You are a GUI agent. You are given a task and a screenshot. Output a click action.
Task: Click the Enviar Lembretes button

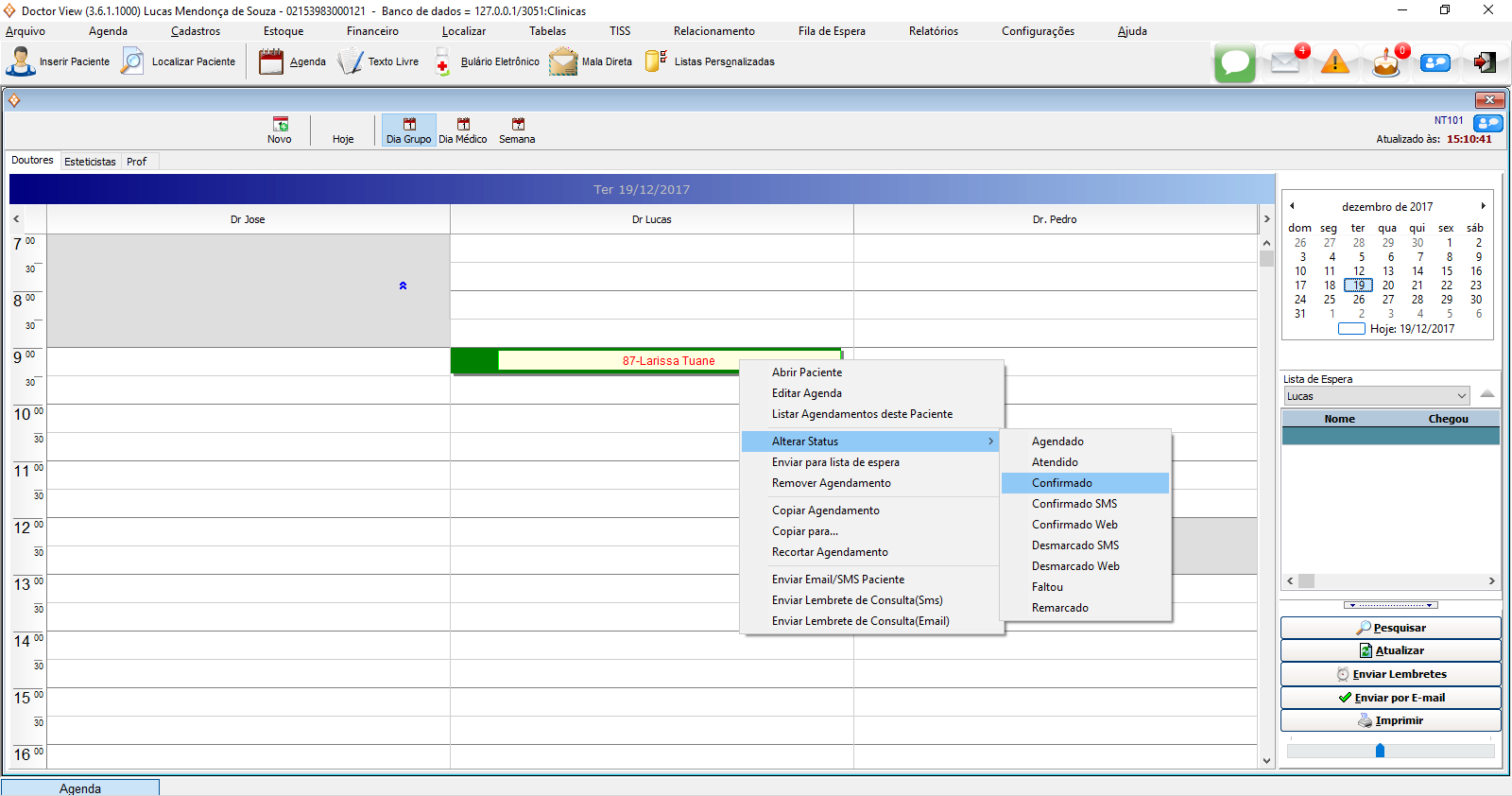(x=1390, y=674)
